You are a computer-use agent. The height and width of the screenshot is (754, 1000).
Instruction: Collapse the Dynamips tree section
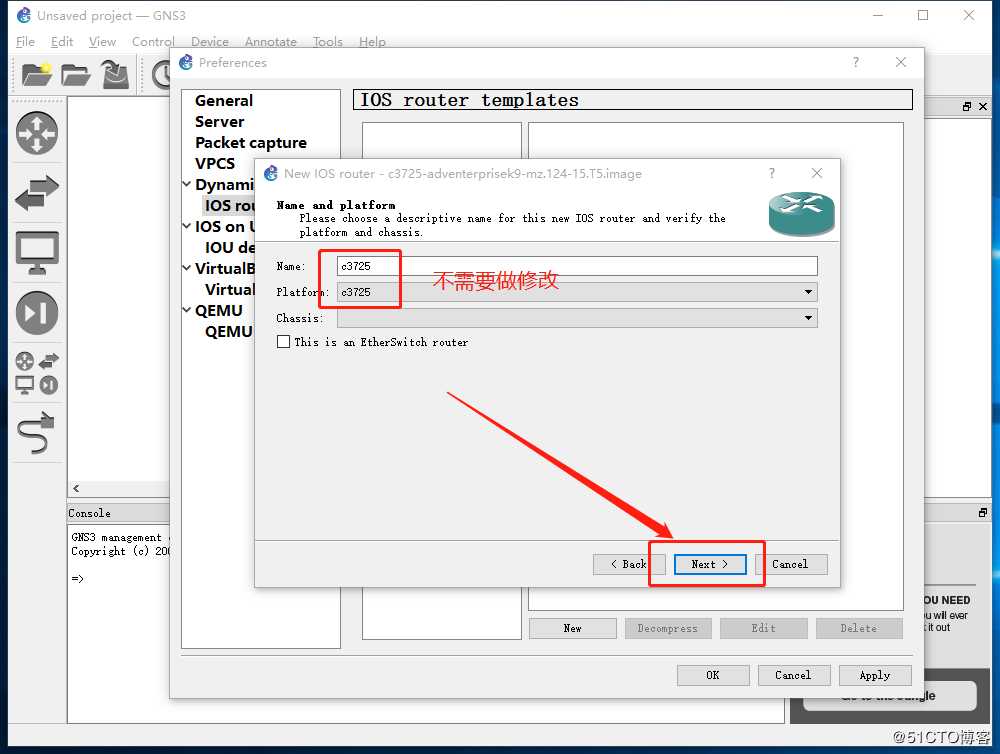tap(187, 184)
